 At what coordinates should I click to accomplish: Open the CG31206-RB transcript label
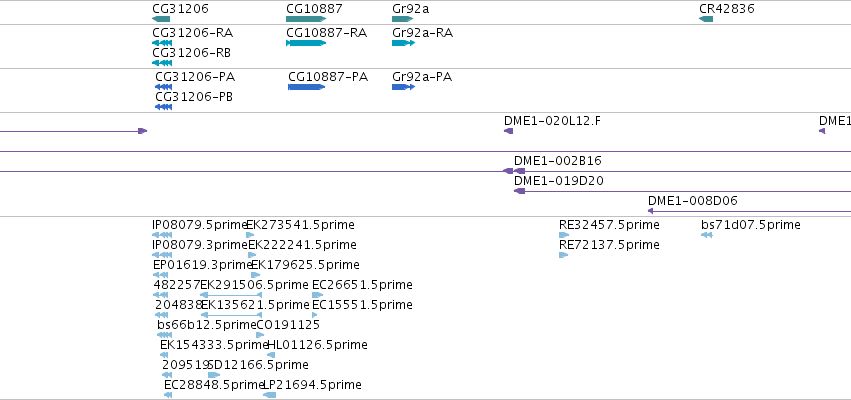point(191,53)
